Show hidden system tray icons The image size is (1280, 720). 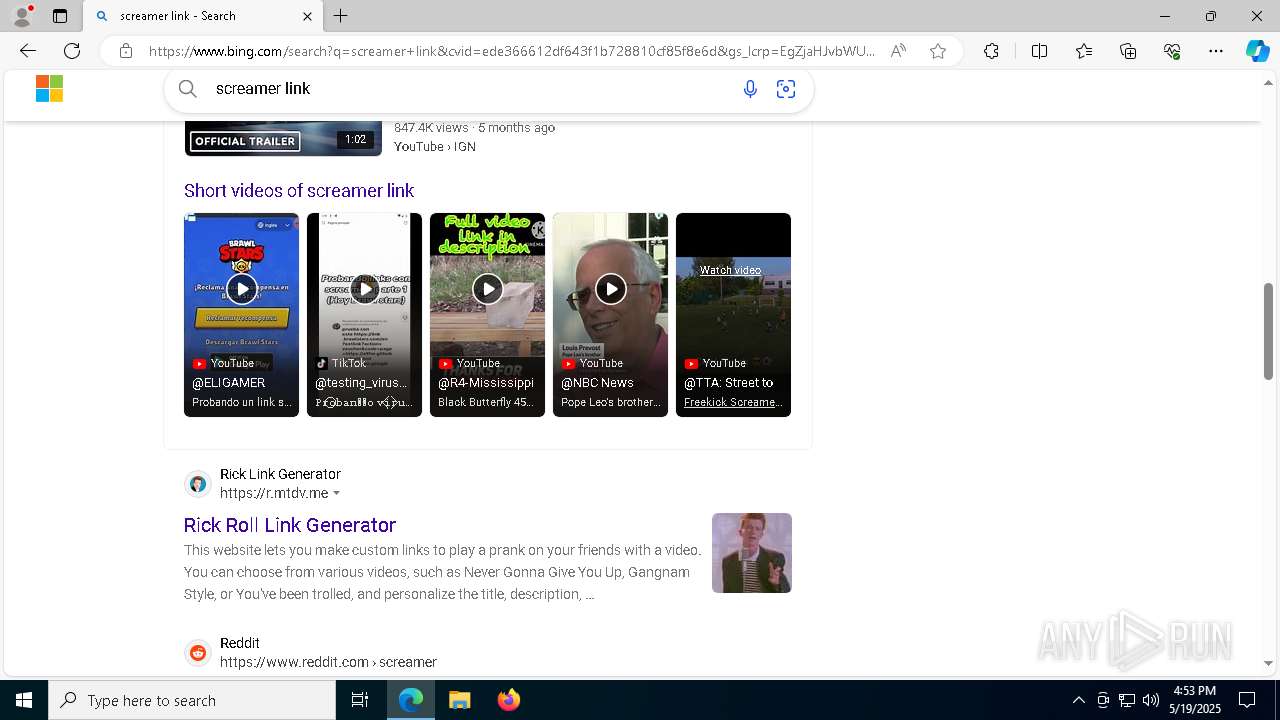tap(1078, 700)
